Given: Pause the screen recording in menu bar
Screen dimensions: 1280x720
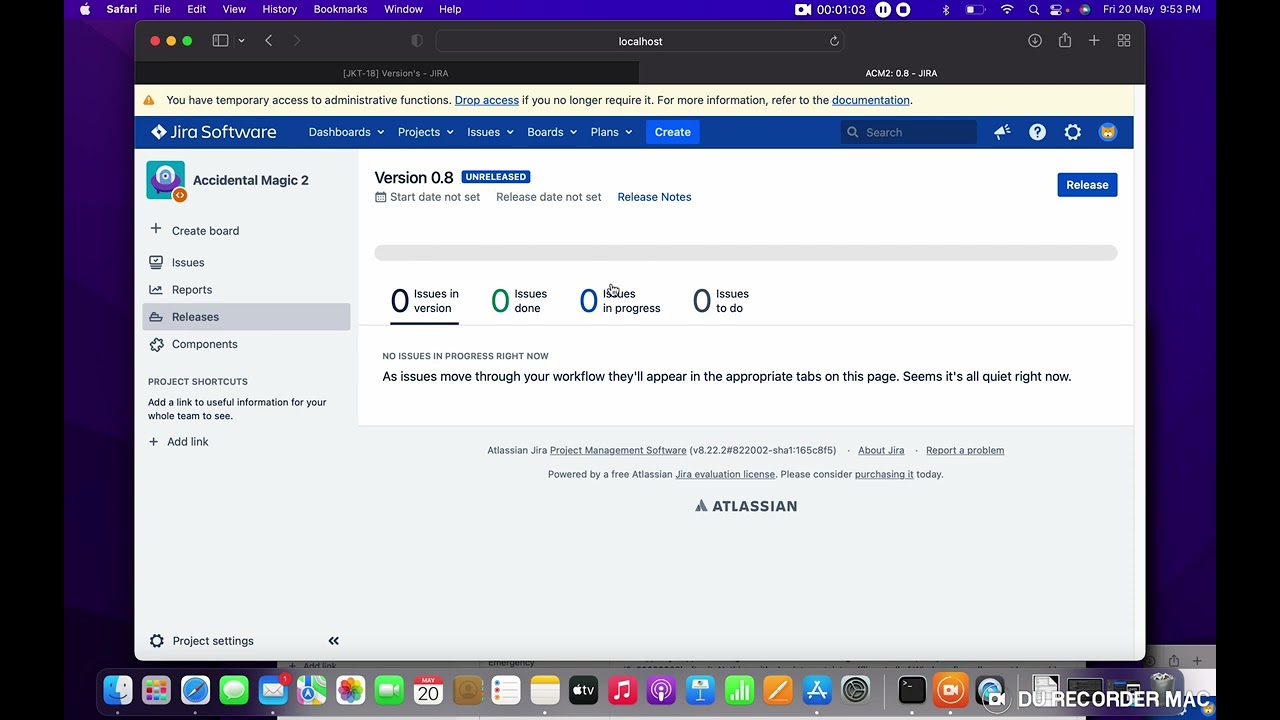Looking at the screenshot, I should tap(883, 9).
